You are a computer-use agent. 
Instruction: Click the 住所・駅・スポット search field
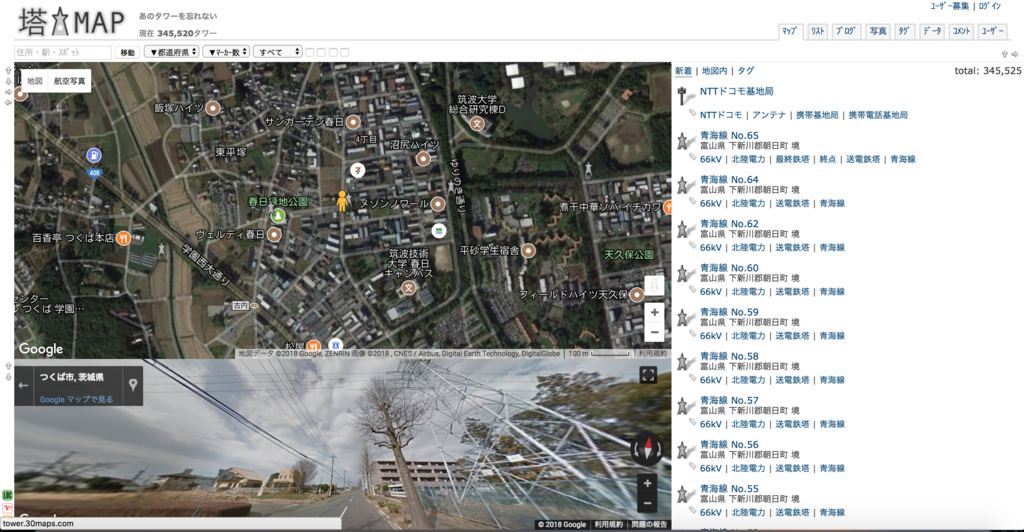coord(63,52)
